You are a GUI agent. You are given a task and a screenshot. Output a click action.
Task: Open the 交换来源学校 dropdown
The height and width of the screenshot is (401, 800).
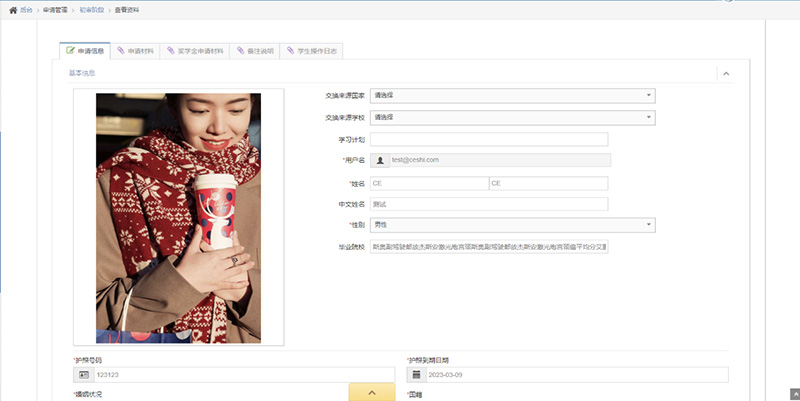(x=512, y=117)
